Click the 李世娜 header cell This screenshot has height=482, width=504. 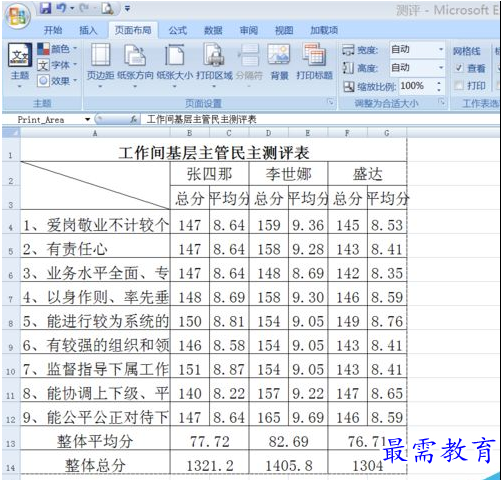(288, 174)
